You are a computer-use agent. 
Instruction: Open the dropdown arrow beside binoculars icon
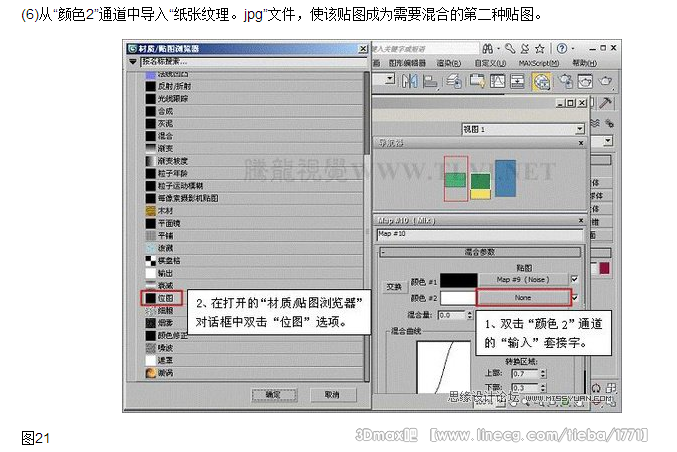click(498, 48)
